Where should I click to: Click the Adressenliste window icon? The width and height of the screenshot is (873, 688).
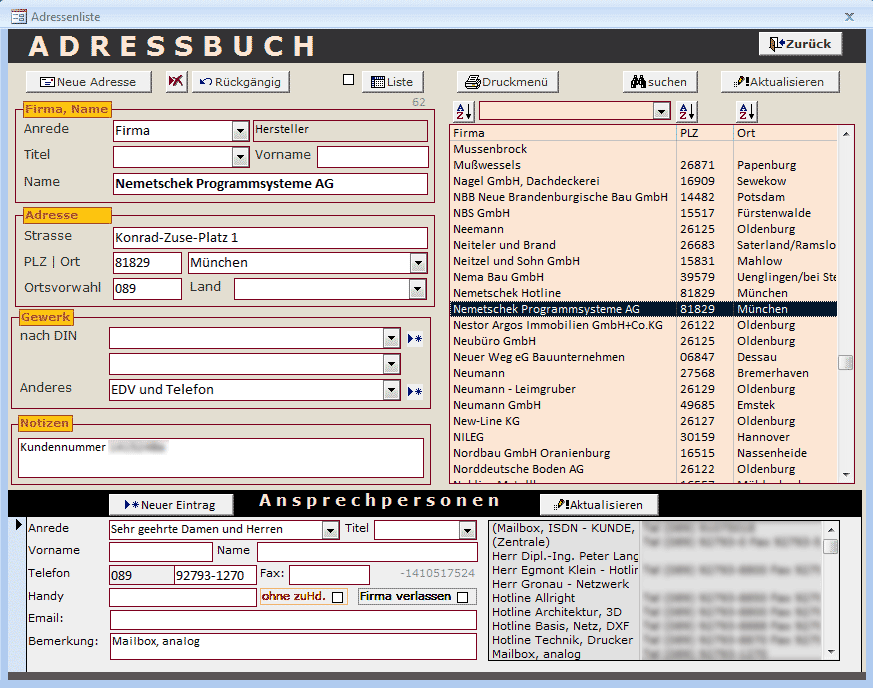tap(18, 17)
